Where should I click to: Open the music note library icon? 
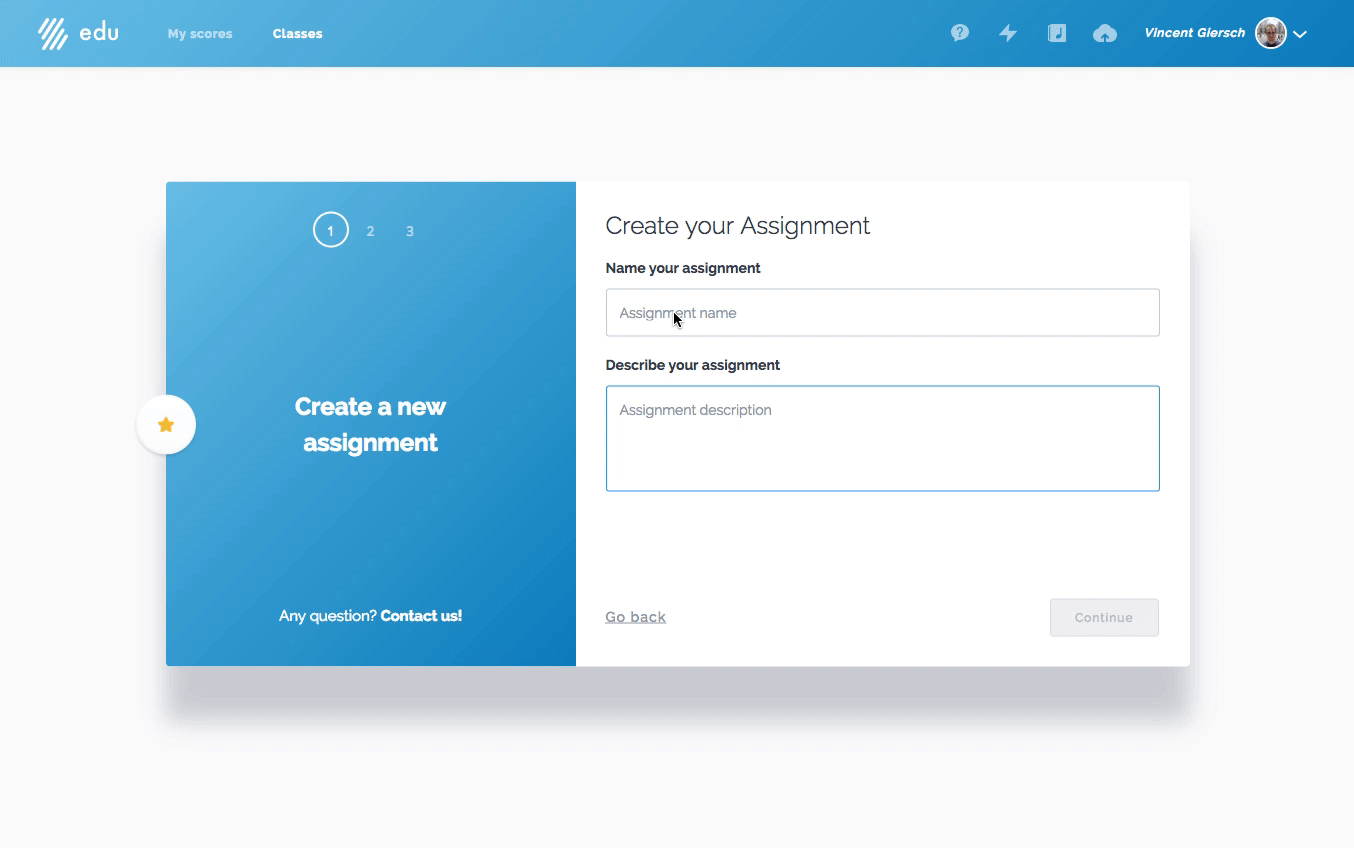pyautogui.click(x=1057, y=33)
